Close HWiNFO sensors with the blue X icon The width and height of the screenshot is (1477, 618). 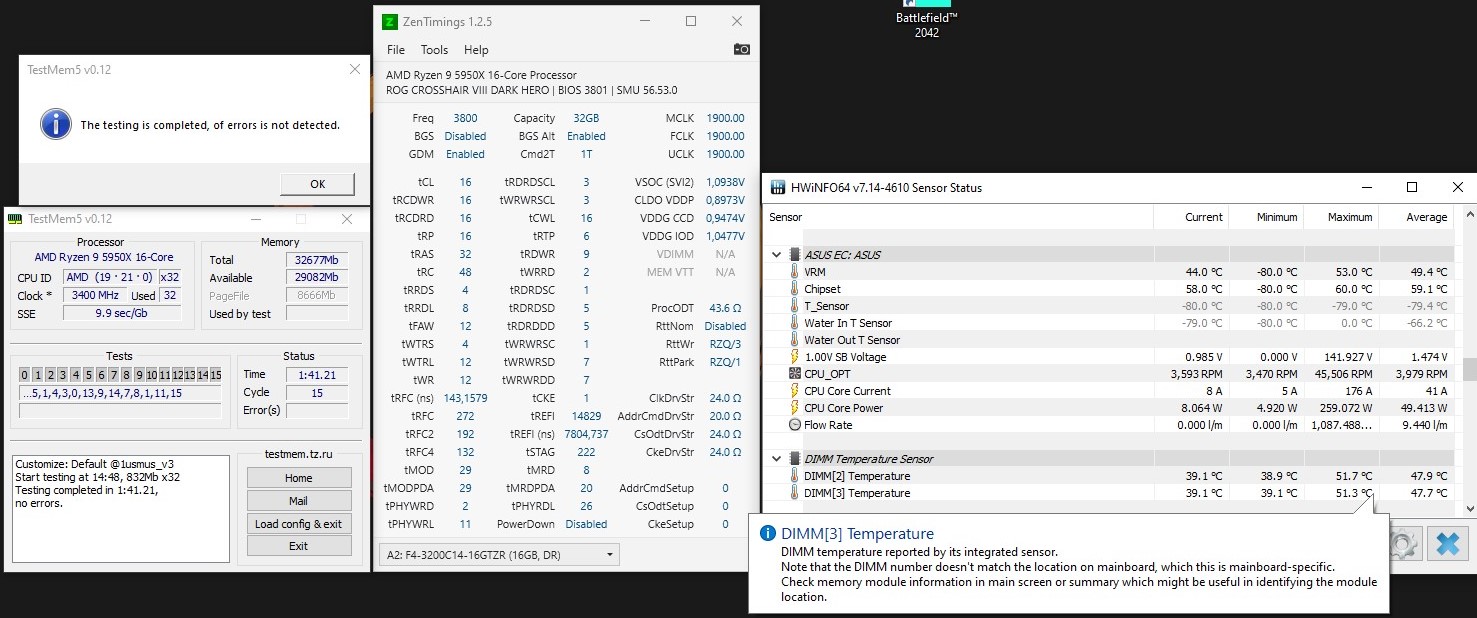(1447, 545)
